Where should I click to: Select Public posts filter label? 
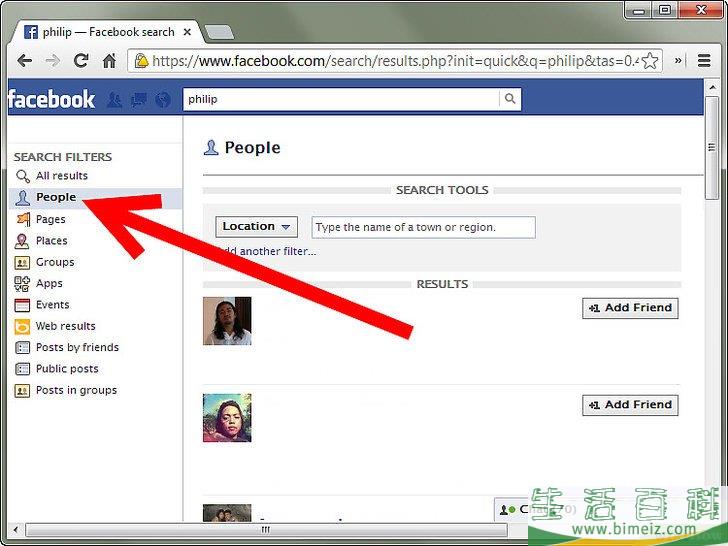click(67, 369)
